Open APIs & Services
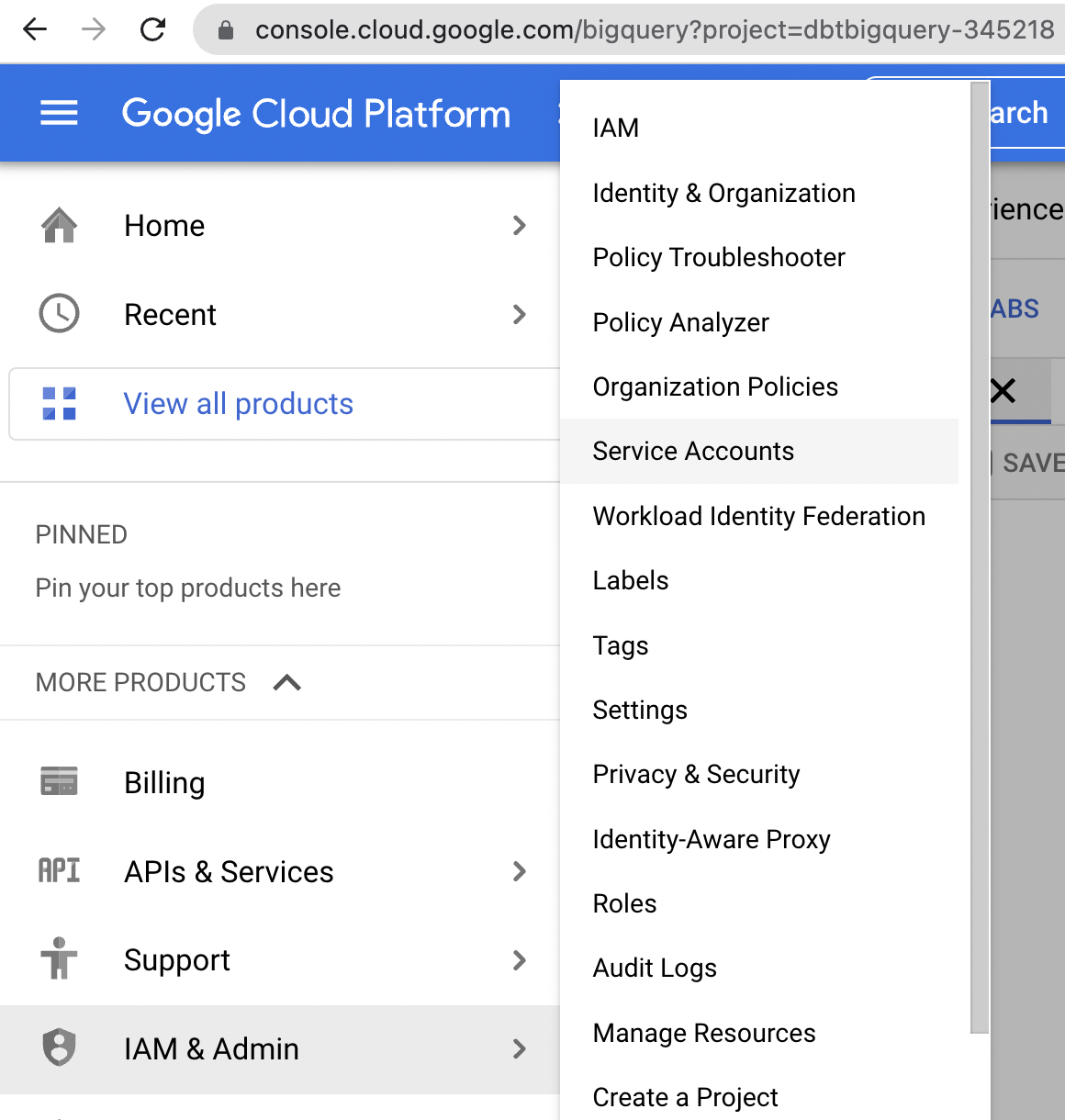Viewport: 1065px width, 1120px height. (x=280, y=871)
